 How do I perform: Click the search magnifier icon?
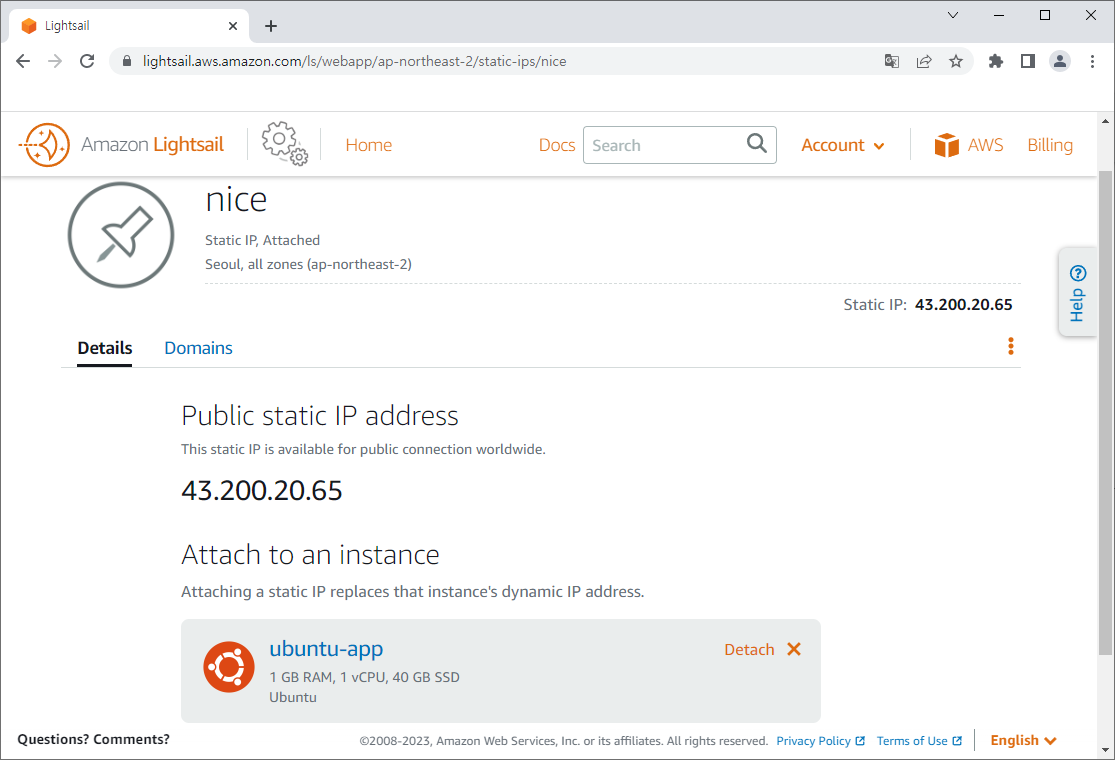757,144
